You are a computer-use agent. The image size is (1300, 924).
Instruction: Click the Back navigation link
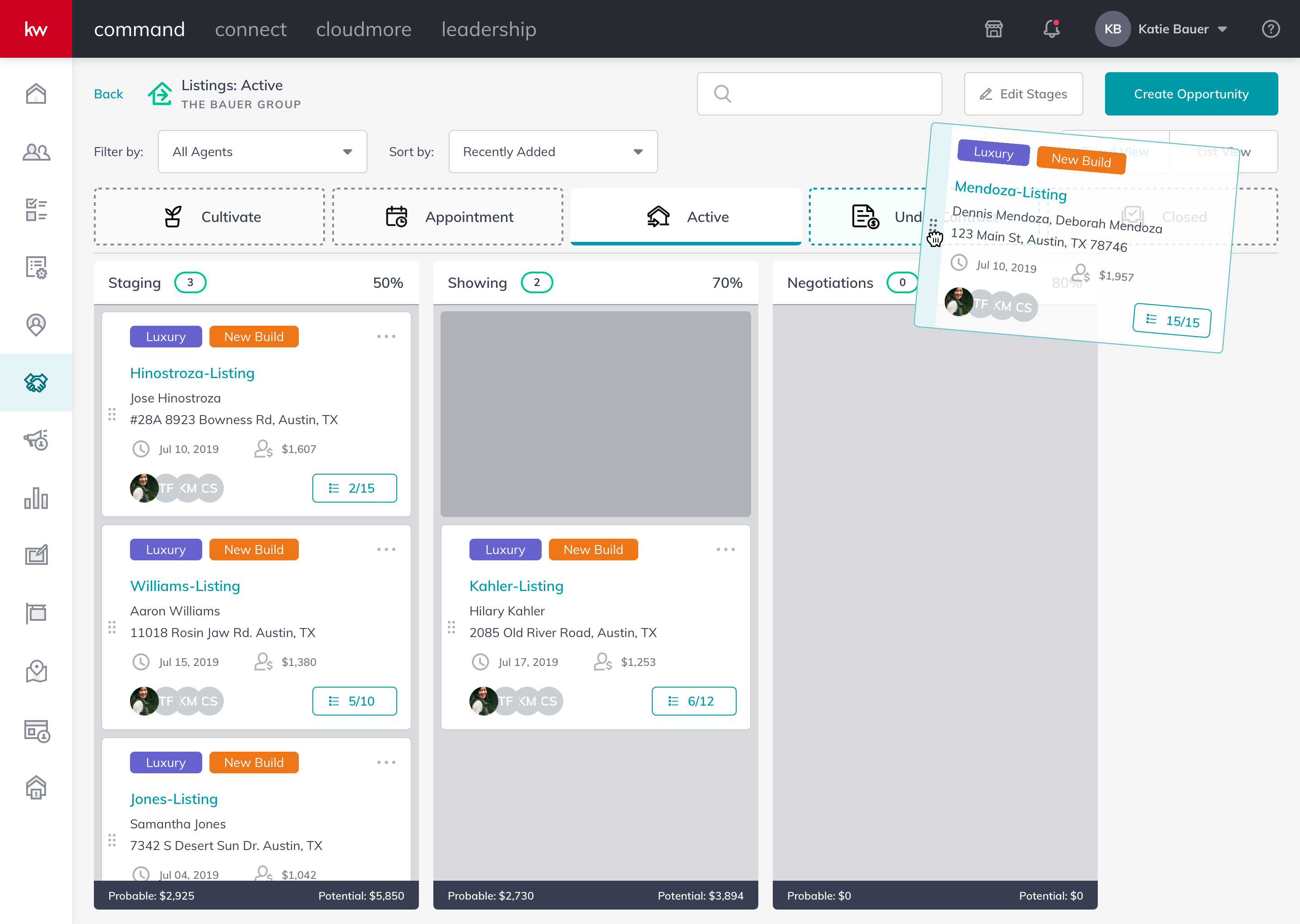(x=108, y=93)
